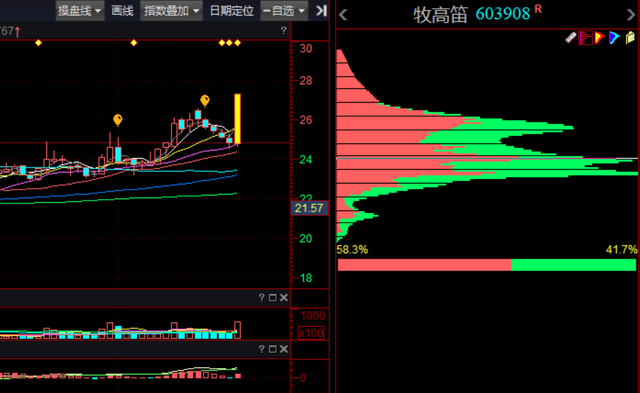This screenshot has height=393, width=640.
Task: Click the tall yellow candlestick on the chart
Action: tap(237, 119)
